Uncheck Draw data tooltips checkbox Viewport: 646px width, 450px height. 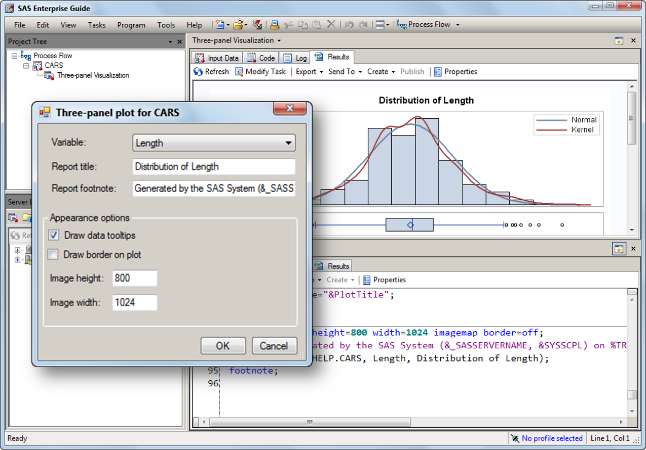54,235
